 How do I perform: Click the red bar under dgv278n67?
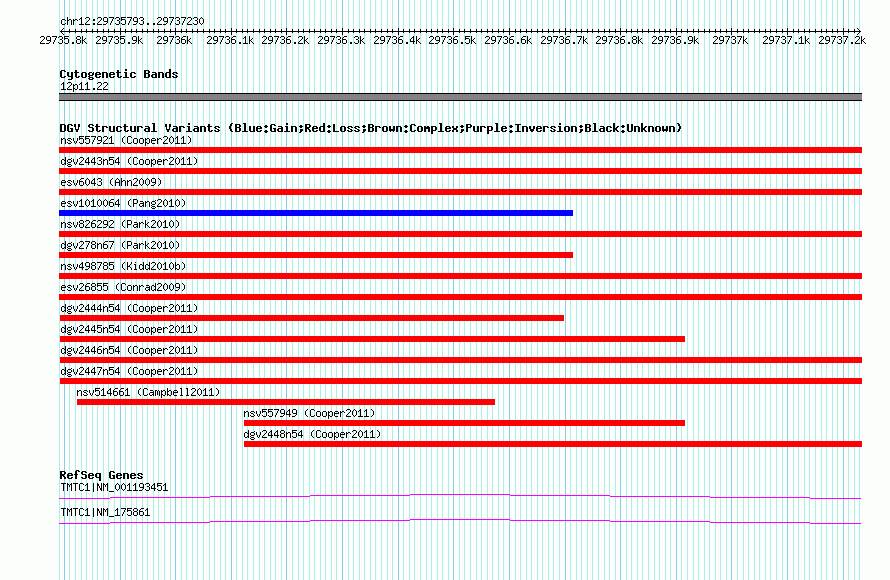[316, 255]
